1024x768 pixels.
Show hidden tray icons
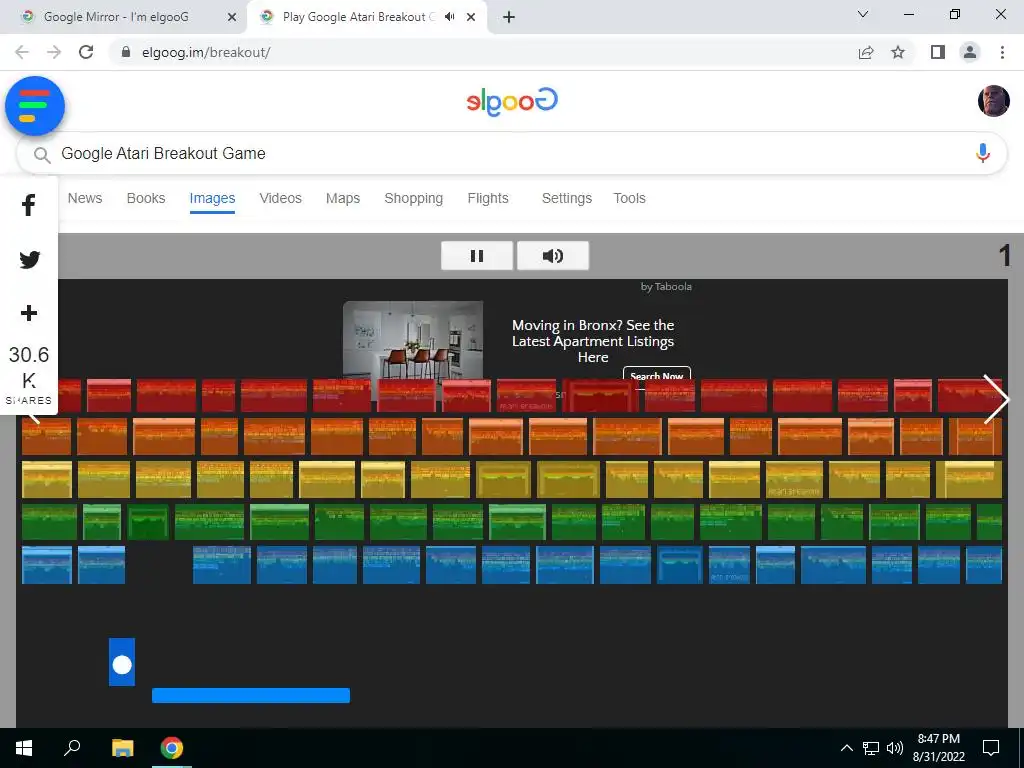pyautogui.click(x=846, y=748)
